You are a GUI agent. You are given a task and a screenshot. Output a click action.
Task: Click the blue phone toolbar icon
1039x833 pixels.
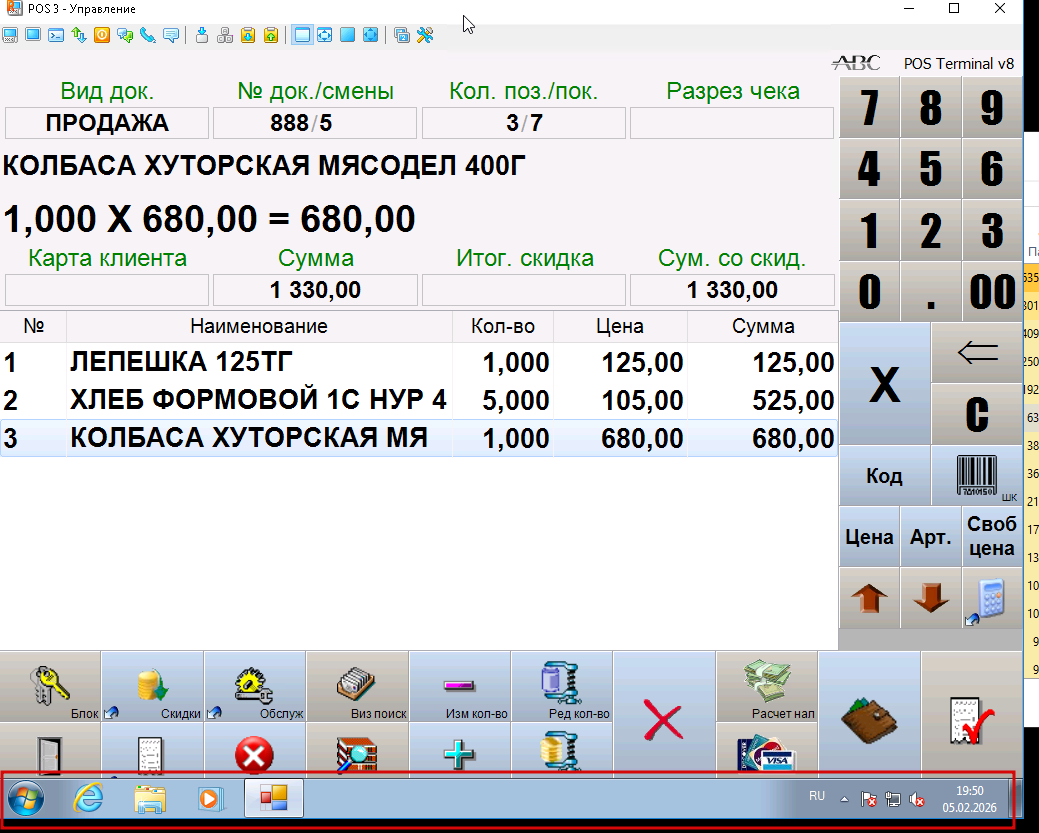(x=148, y=35)
